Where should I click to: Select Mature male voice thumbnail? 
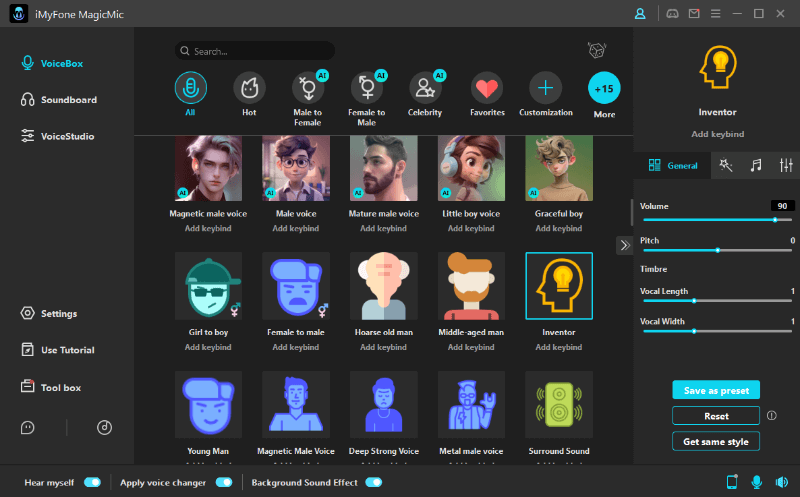click(384, 168)
